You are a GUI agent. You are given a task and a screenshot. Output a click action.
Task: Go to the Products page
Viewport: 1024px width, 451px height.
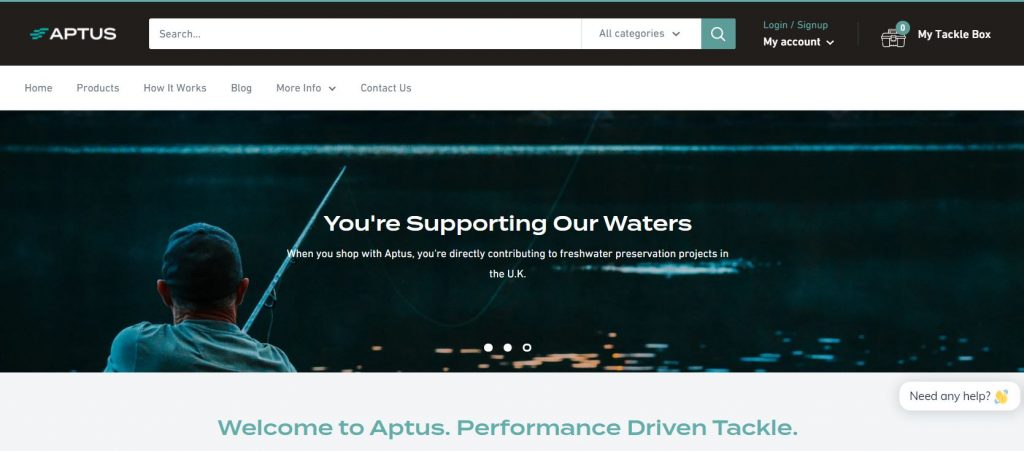pyautogui.click(x=98, y=88)
